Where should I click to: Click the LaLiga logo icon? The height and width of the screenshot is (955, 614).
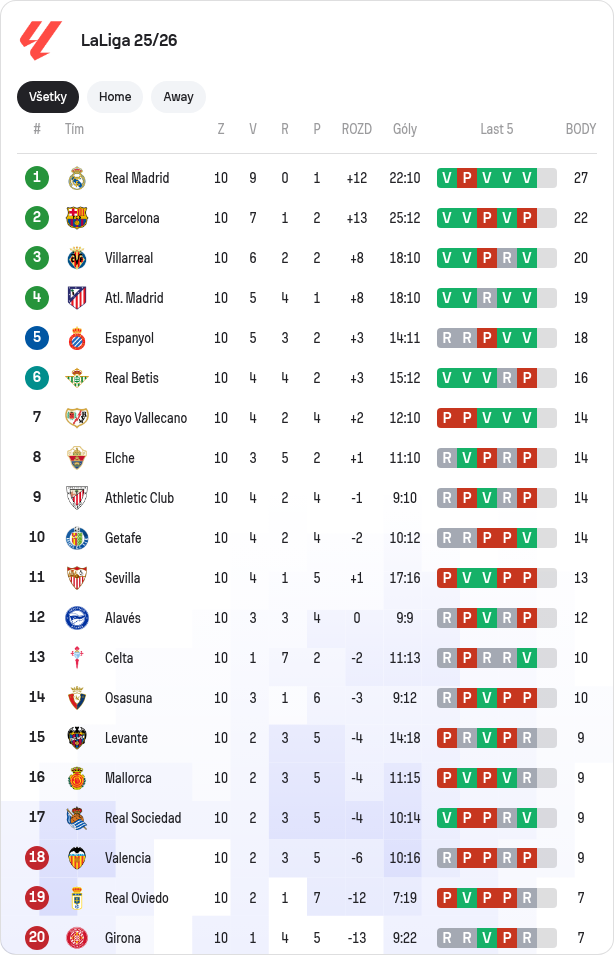(x=40, y=40)
